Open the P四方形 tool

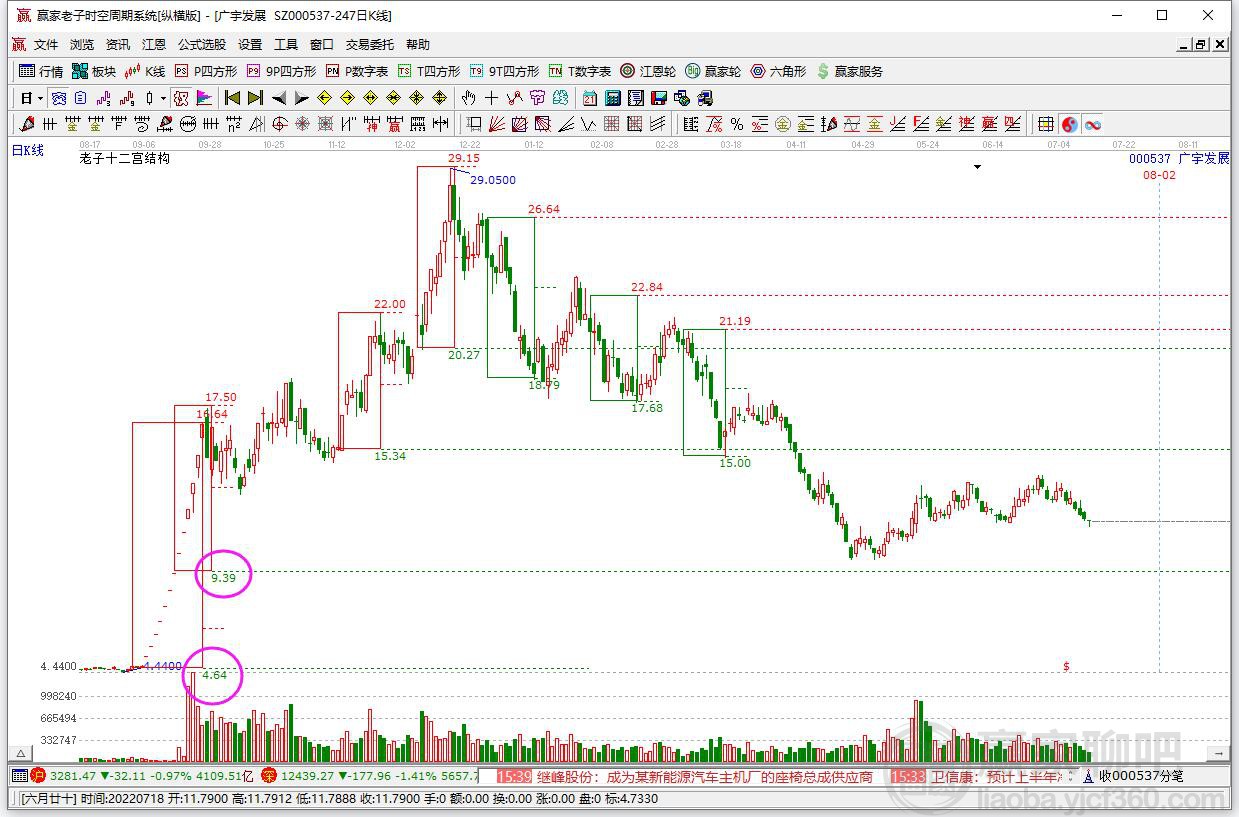pos(206,71)
